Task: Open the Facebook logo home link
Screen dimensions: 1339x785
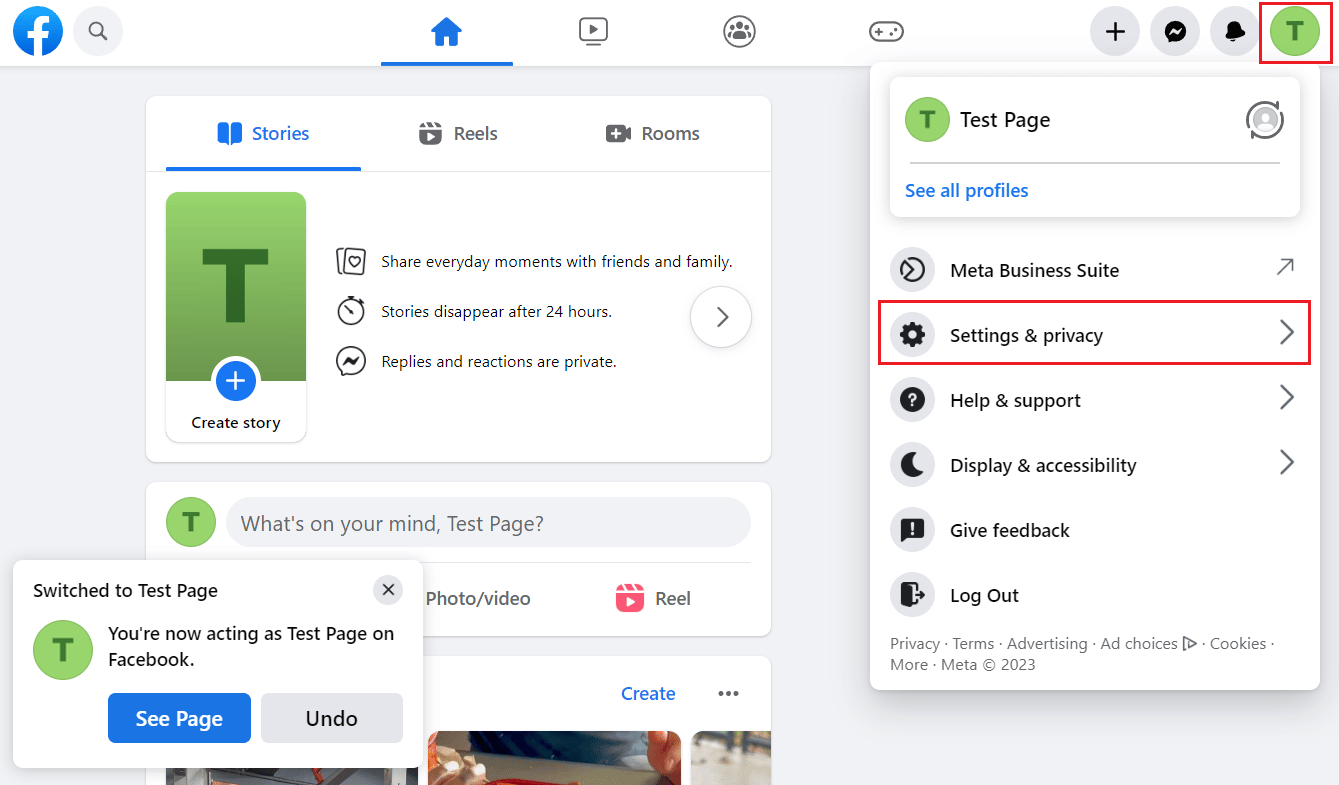Action: coord(38,31)
